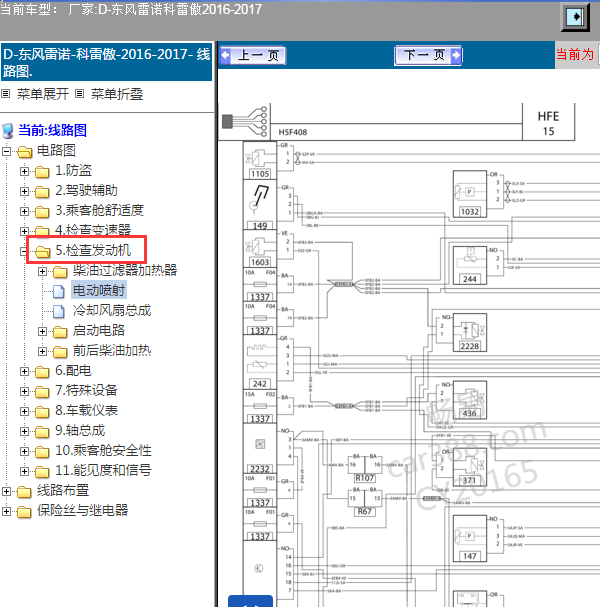Image resolution: width=600 pixels, height=607 pixels.
Task: Open the 当前:线路图 link
Action: coord(52,130)
